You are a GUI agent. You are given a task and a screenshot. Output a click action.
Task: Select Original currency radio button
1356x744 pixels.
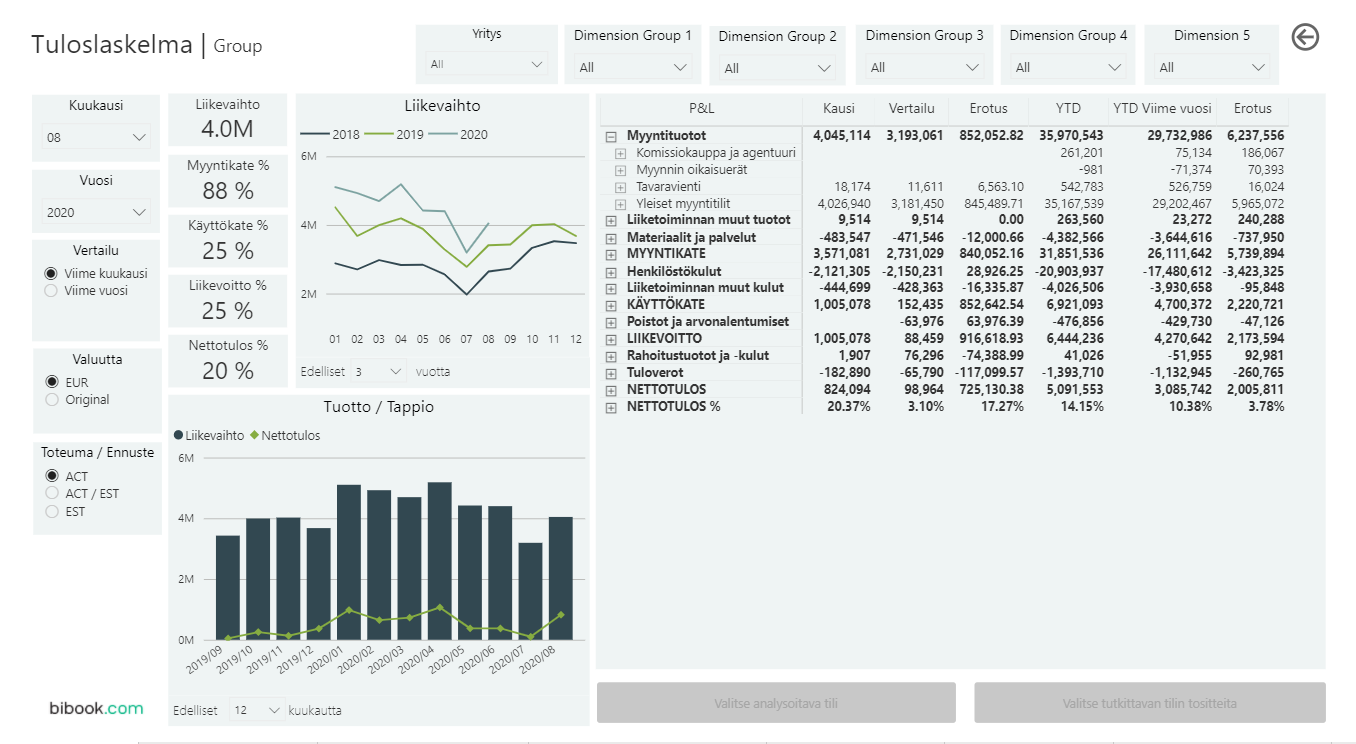tap(51, 400)
